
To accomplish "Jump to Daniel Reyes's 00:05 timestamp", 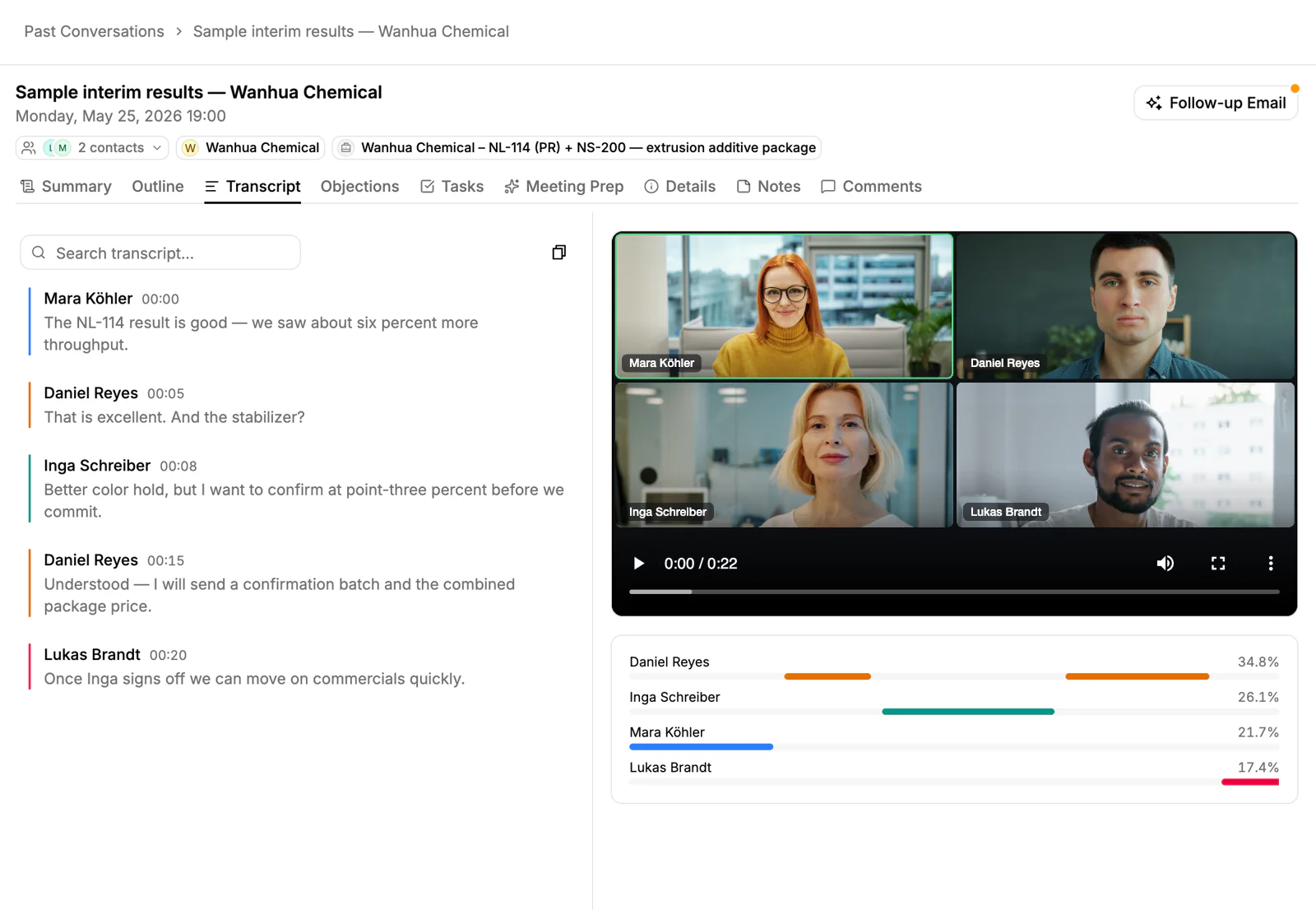I will tap(165, 394).
